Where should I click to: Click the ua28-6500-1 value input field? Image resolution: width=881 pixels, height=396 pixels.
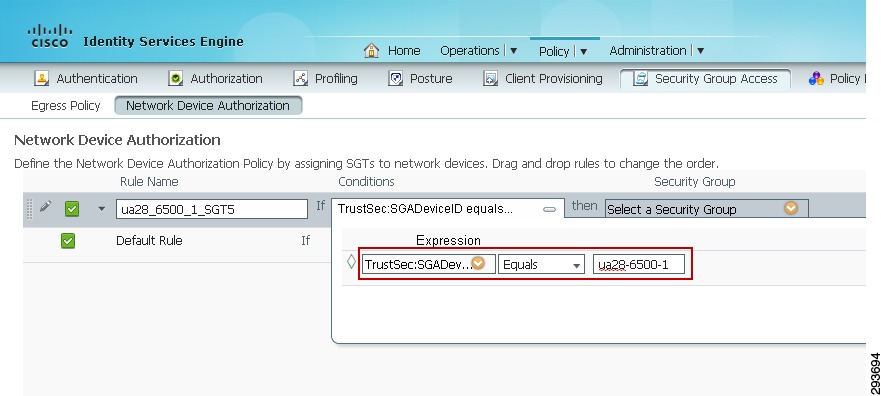tap(639, 265)
